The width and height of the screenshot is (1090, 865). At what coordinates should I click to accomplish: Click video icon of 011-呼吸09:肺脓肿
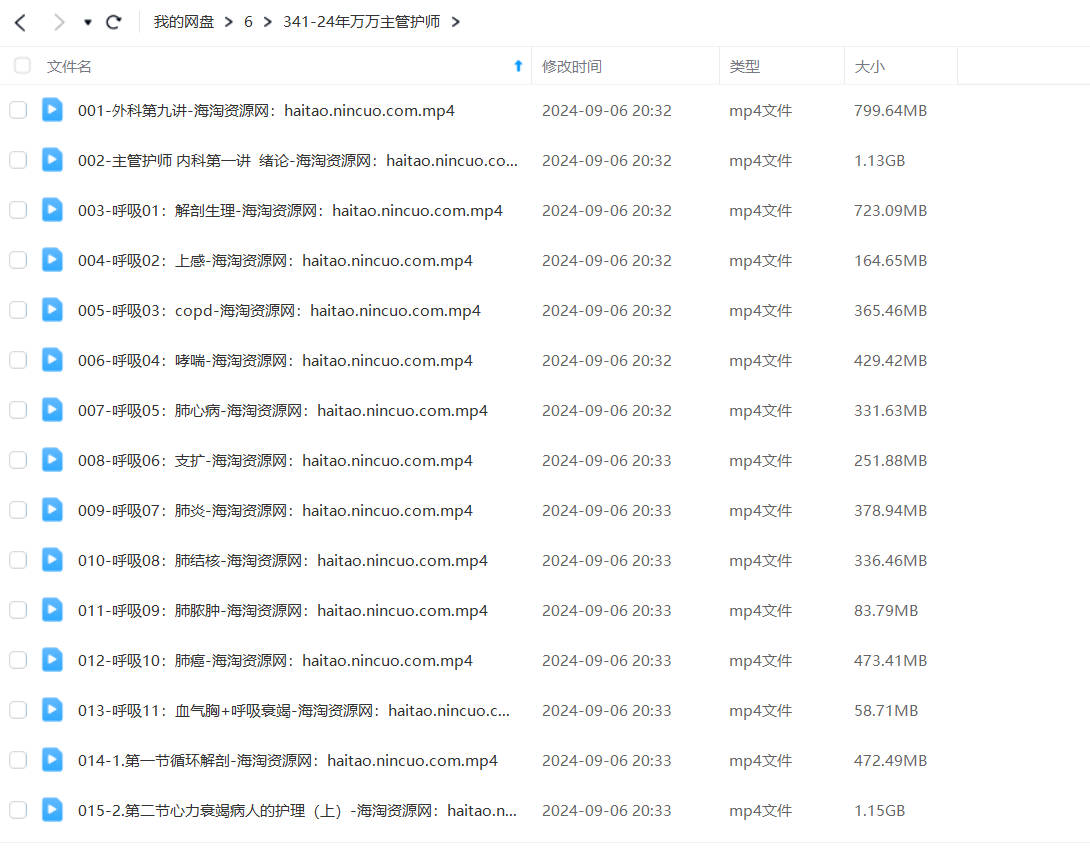[x=52, y=611]
